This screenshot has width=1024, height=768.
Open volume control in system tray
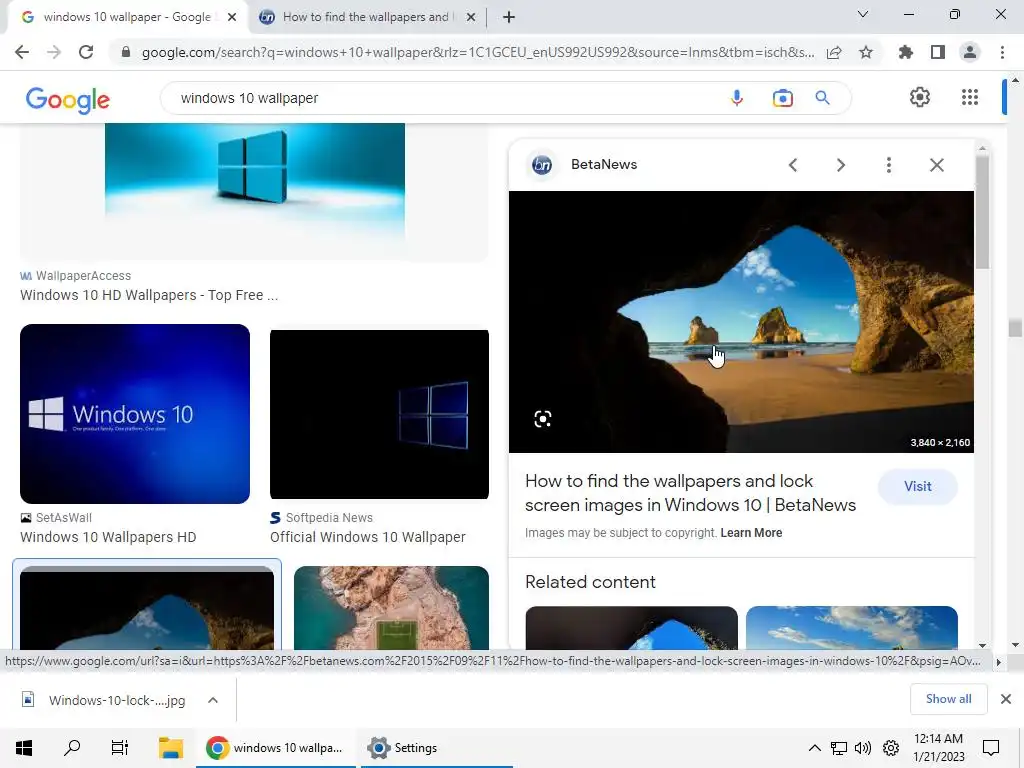click(x=863, y=748)
